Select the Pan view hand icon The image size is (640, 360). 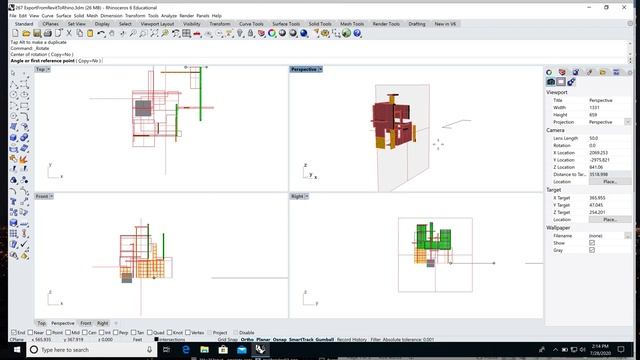point(112,33)
